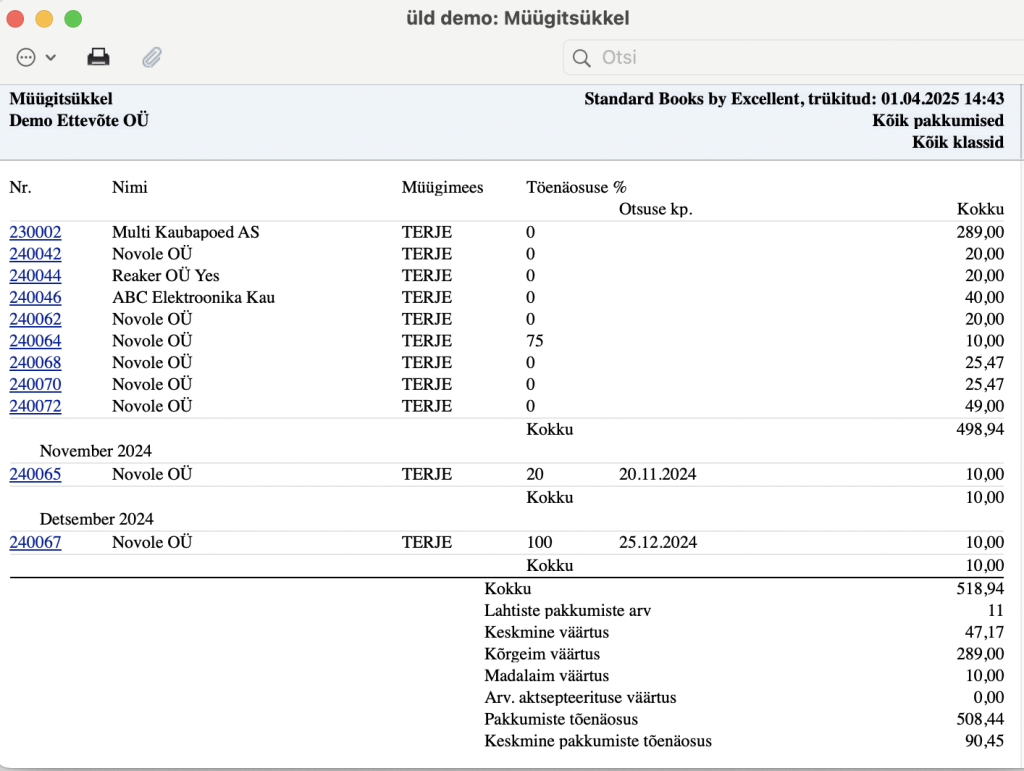
Task: Open quotation 230002 link
Action: (x=35, y=232)
